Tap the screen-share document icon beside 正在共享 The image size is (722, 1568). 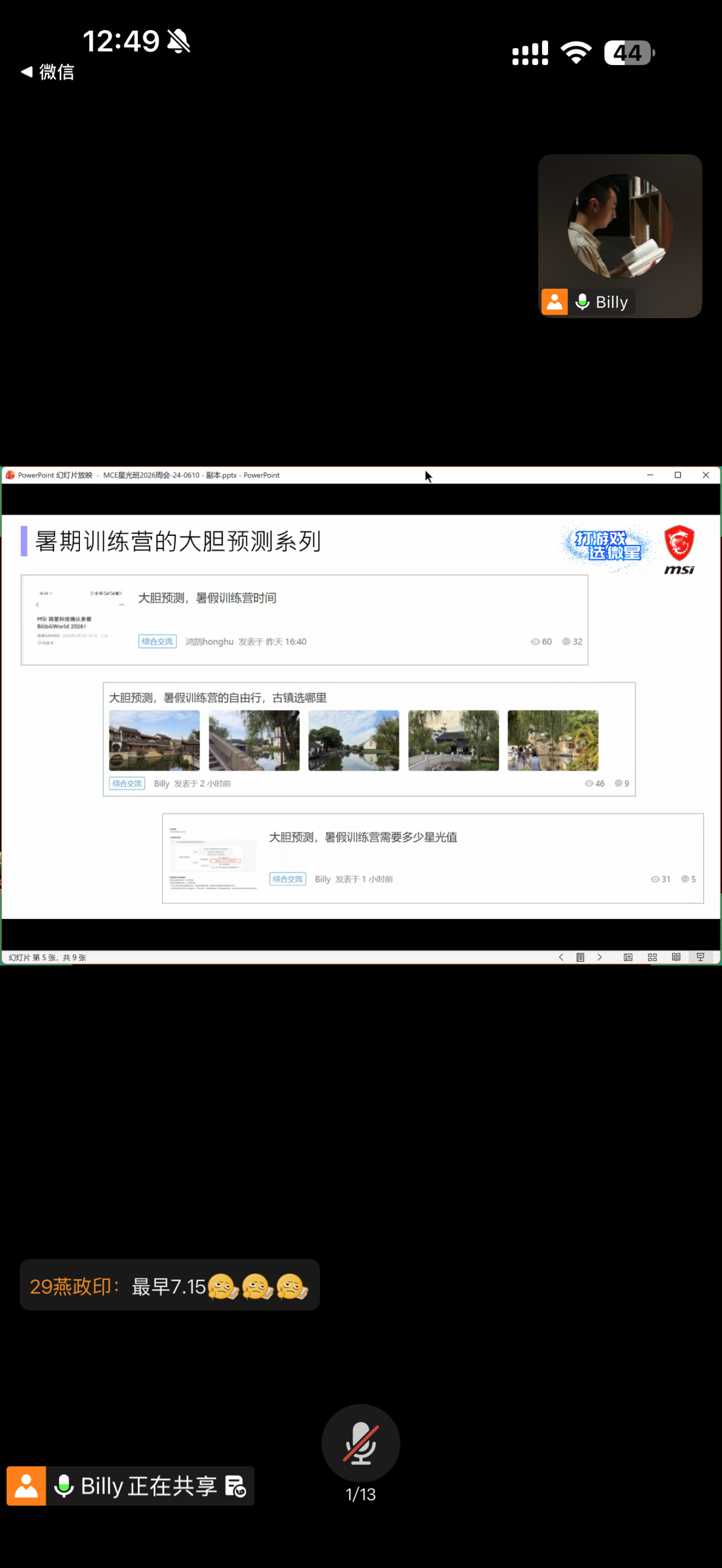236,1486
